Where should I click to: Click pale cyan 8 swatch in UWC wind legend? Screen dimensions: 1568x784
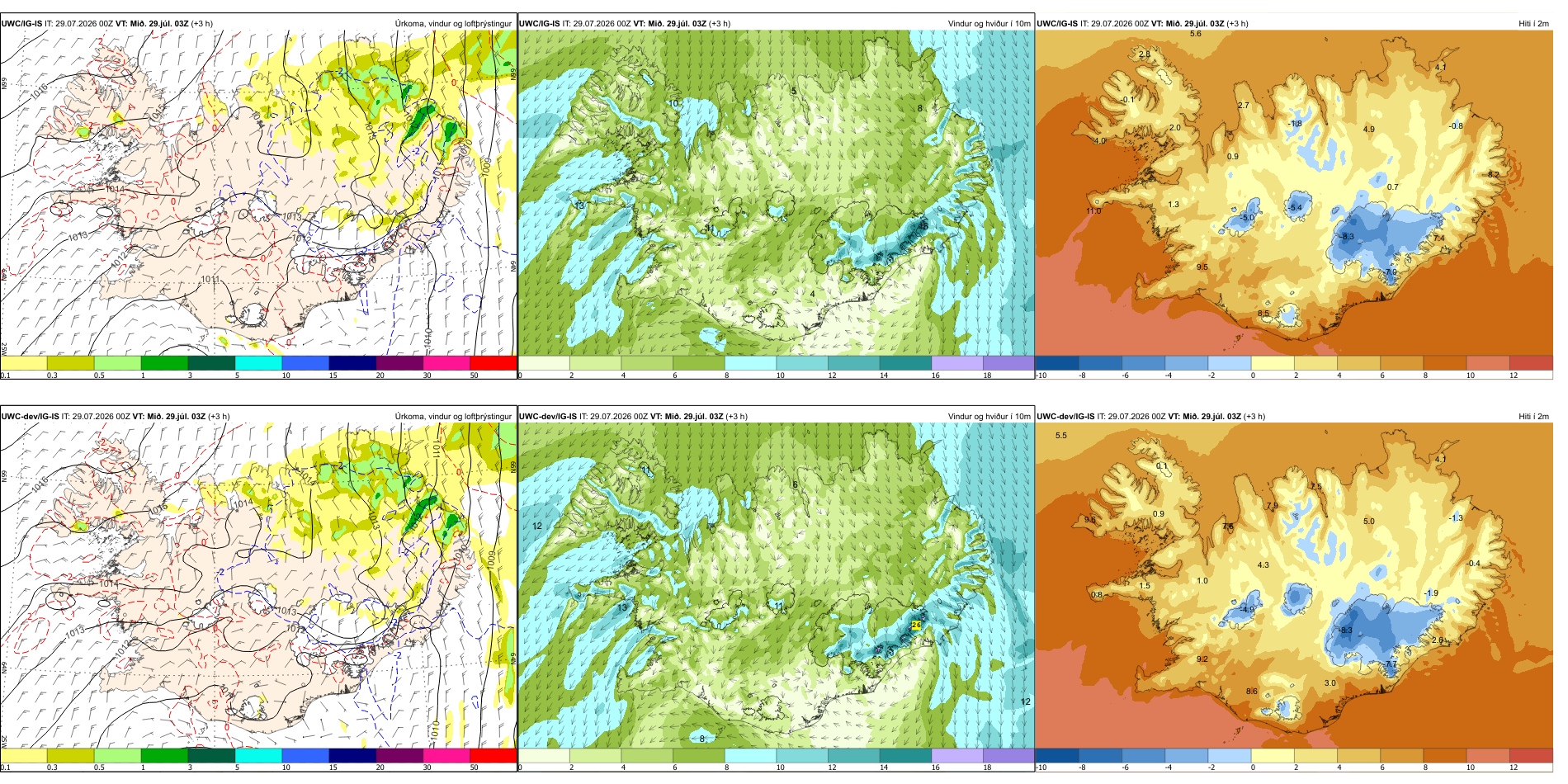[x=750, y=363]
